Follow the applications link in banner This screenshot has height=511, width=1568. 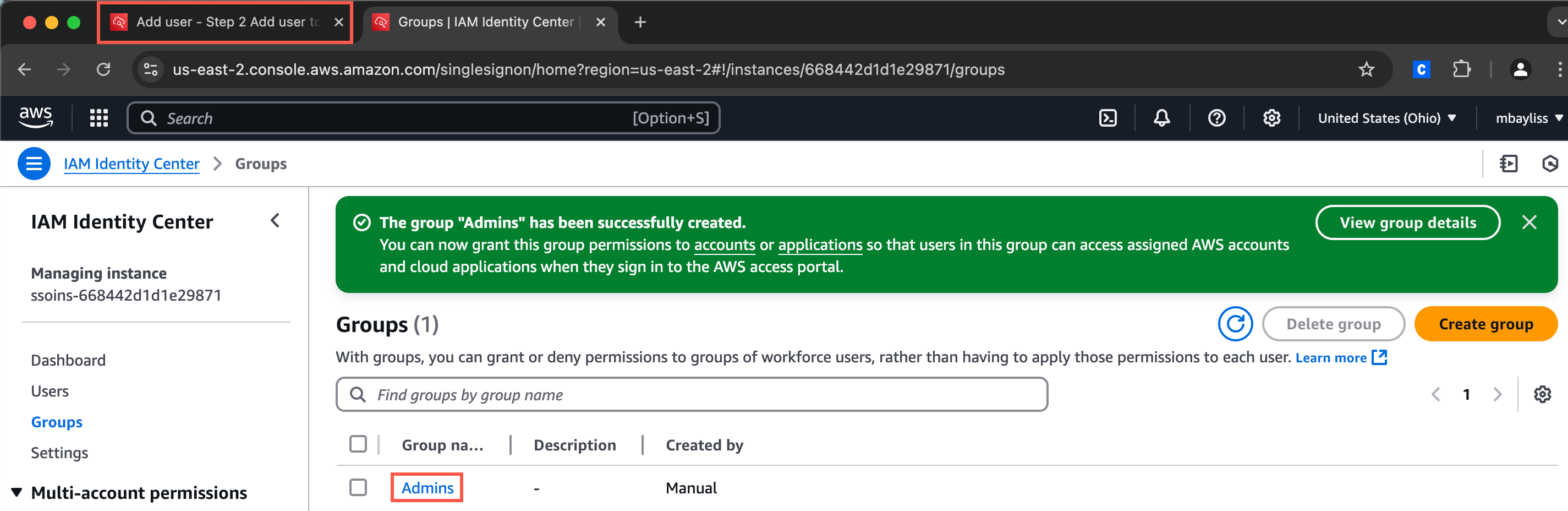pyautogui.click(x=820, y=245)
